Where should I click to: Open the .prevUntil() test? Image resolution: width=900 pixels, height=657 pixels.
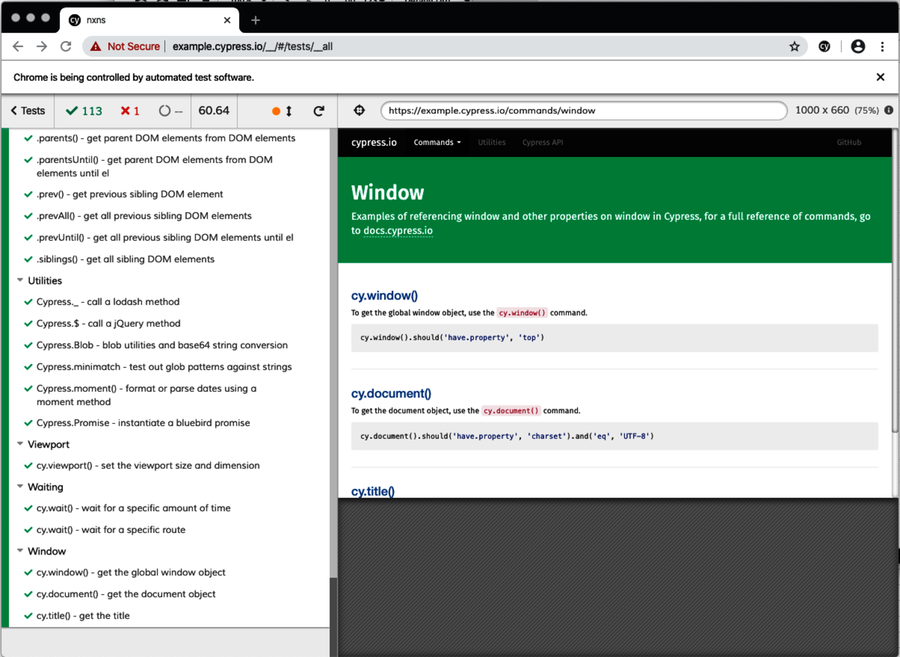tap(166, 238)
